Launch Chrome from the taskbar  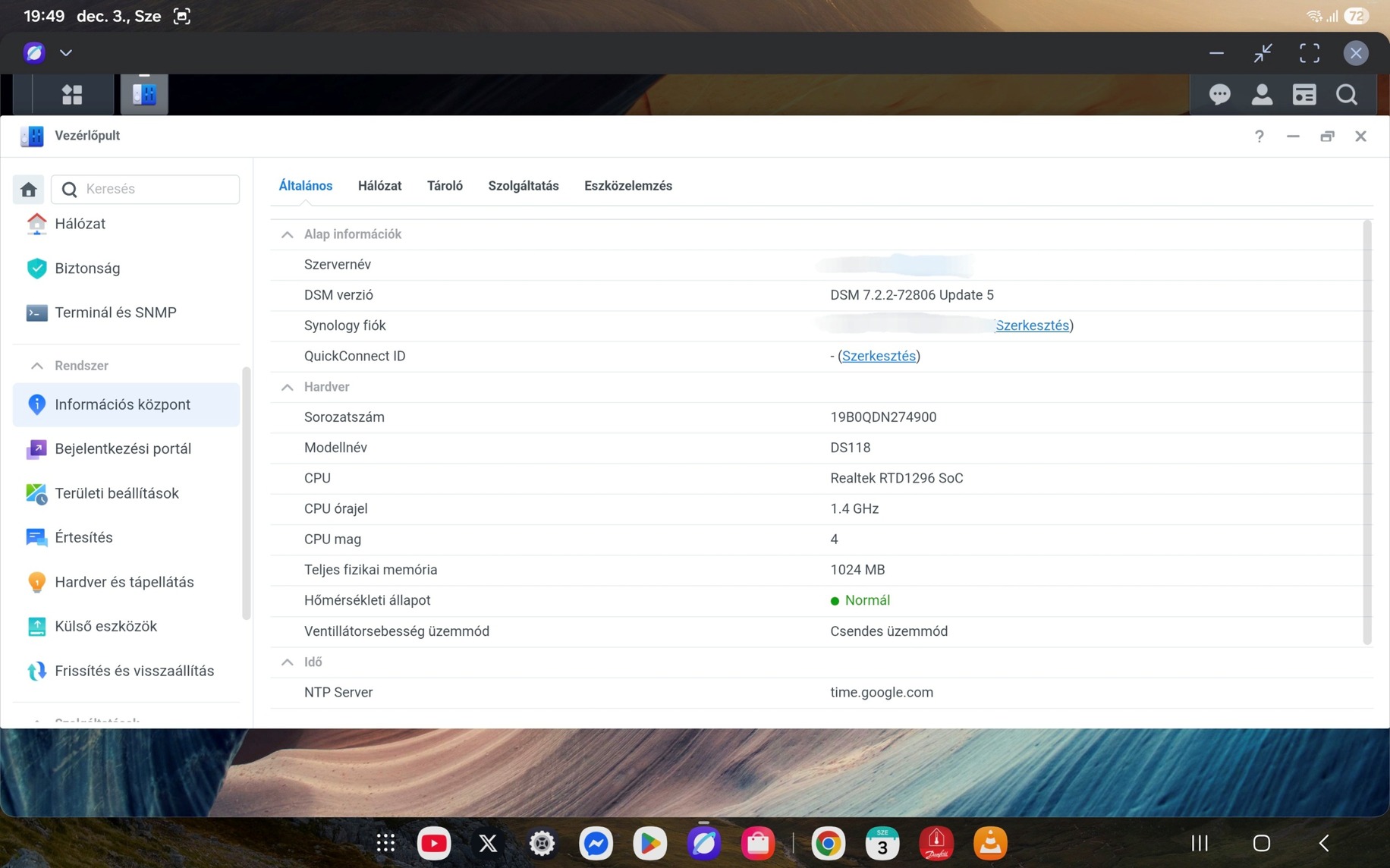(828, 843)
